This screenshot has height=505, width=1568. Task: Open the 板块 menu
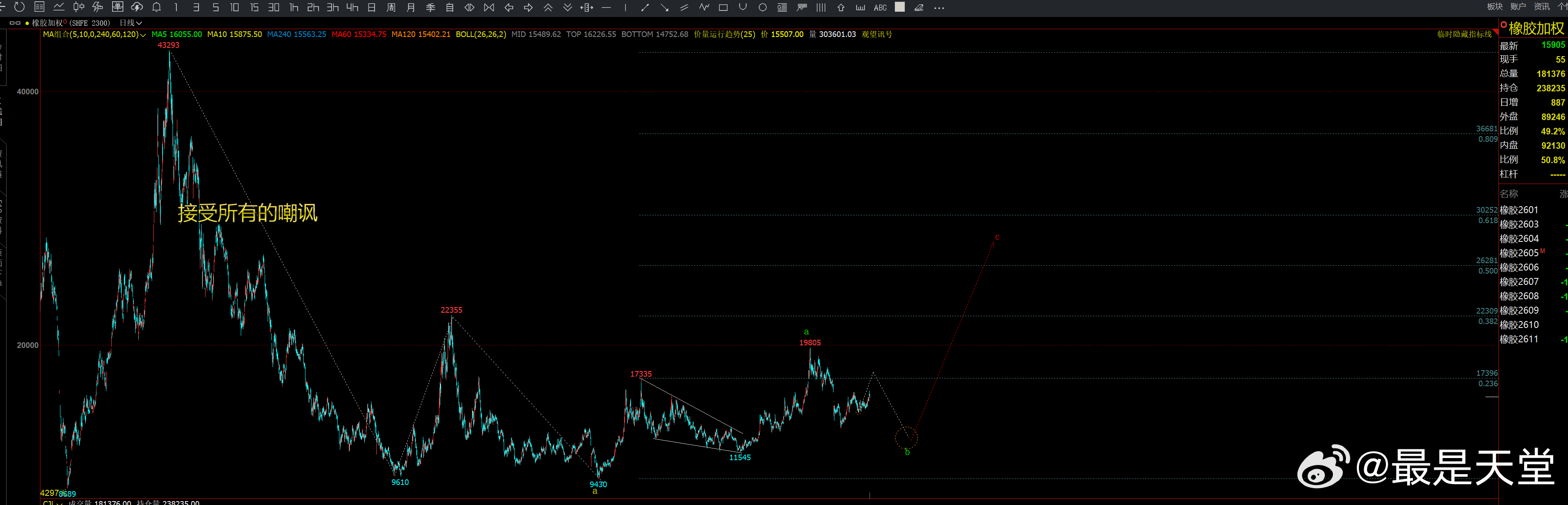tap(1495, 7)
